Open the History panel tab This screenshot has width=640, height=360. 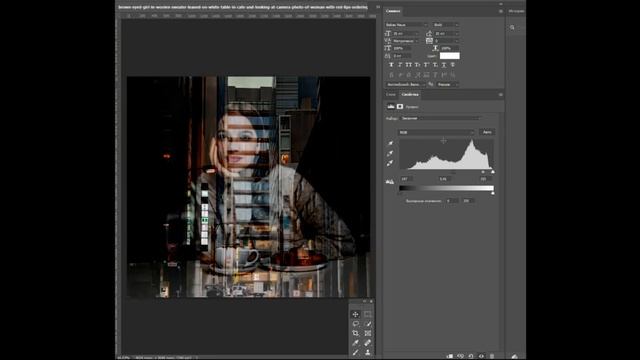coord(516,11)
